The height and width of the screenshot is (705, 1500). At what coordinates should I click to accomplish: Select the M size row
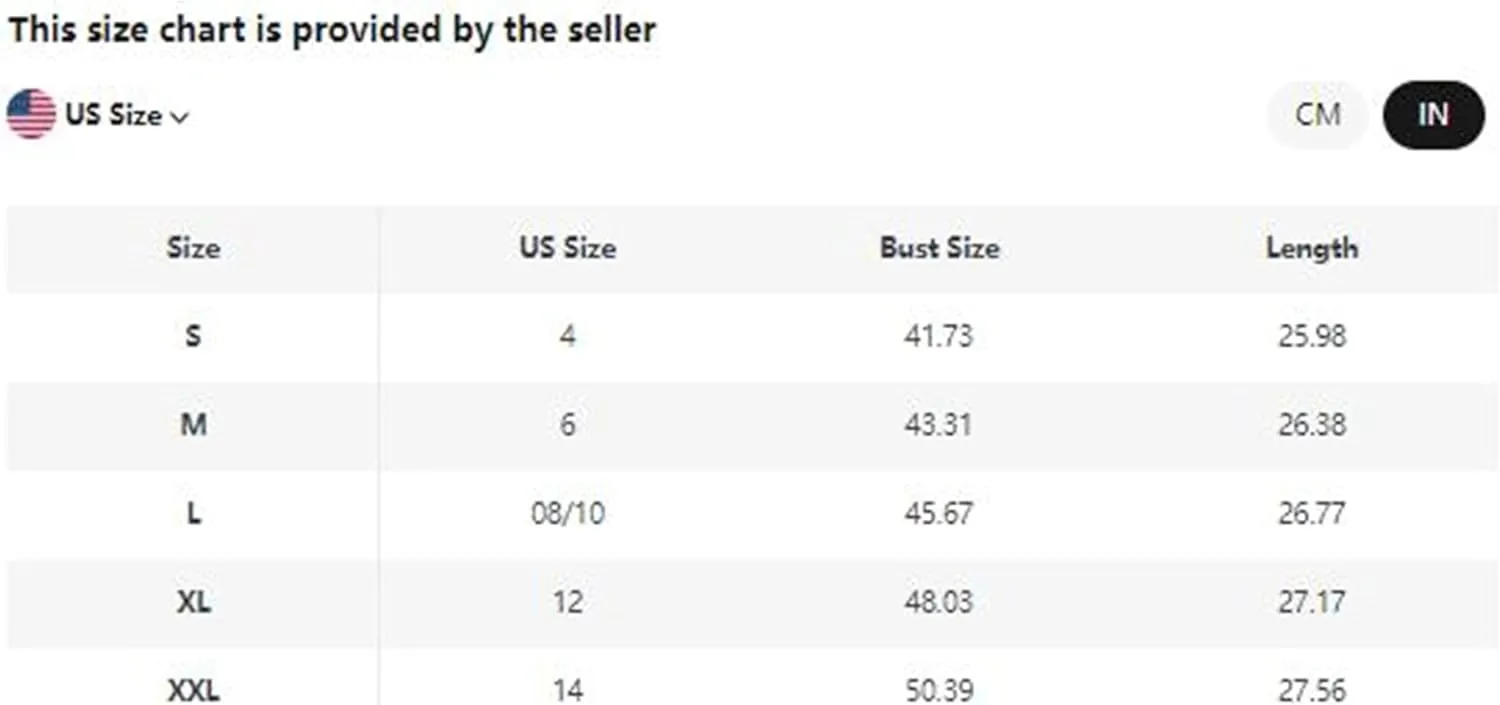coord(753,426)
